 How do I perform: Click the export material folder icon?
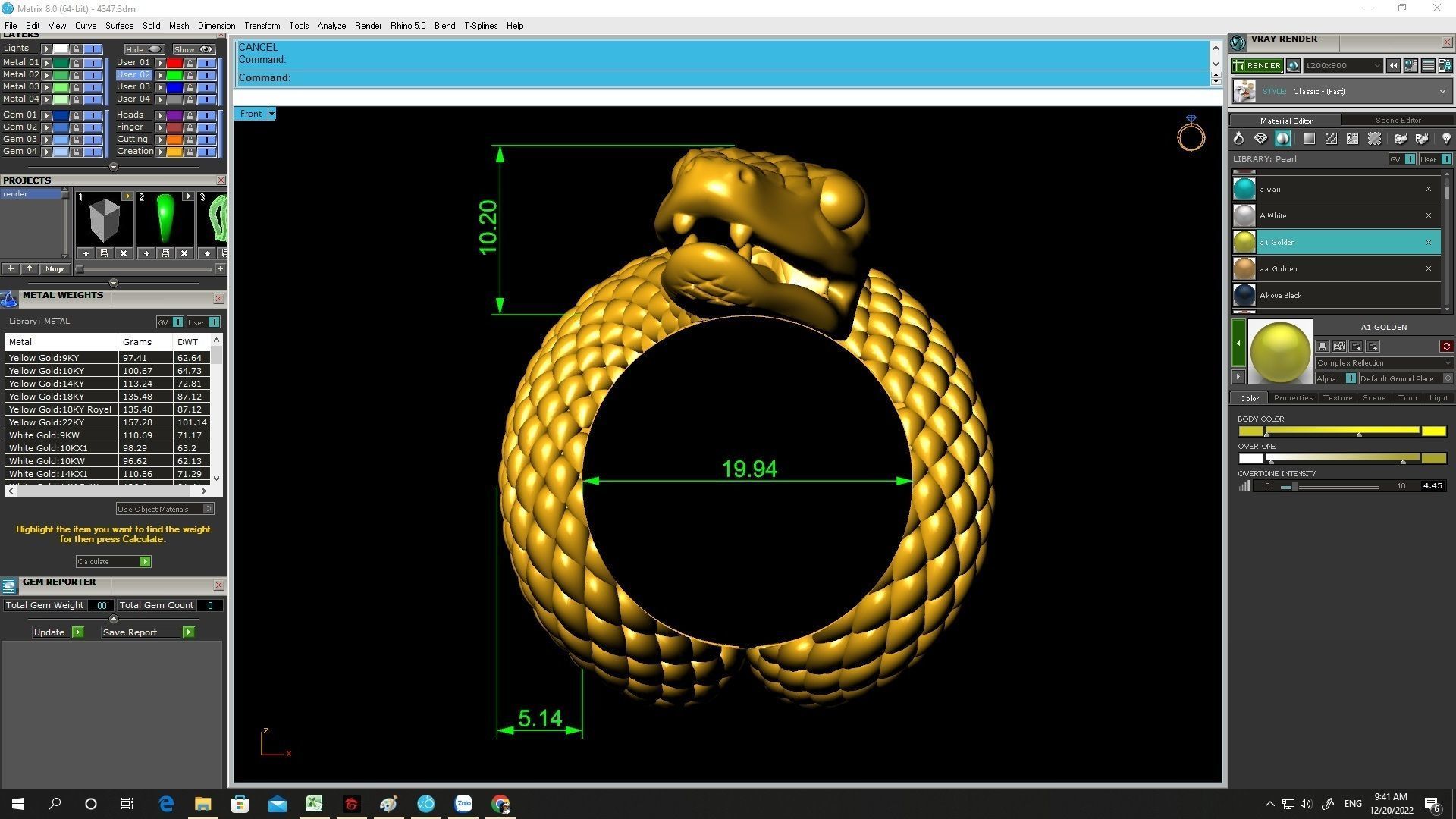click(x=1373, y=347)
